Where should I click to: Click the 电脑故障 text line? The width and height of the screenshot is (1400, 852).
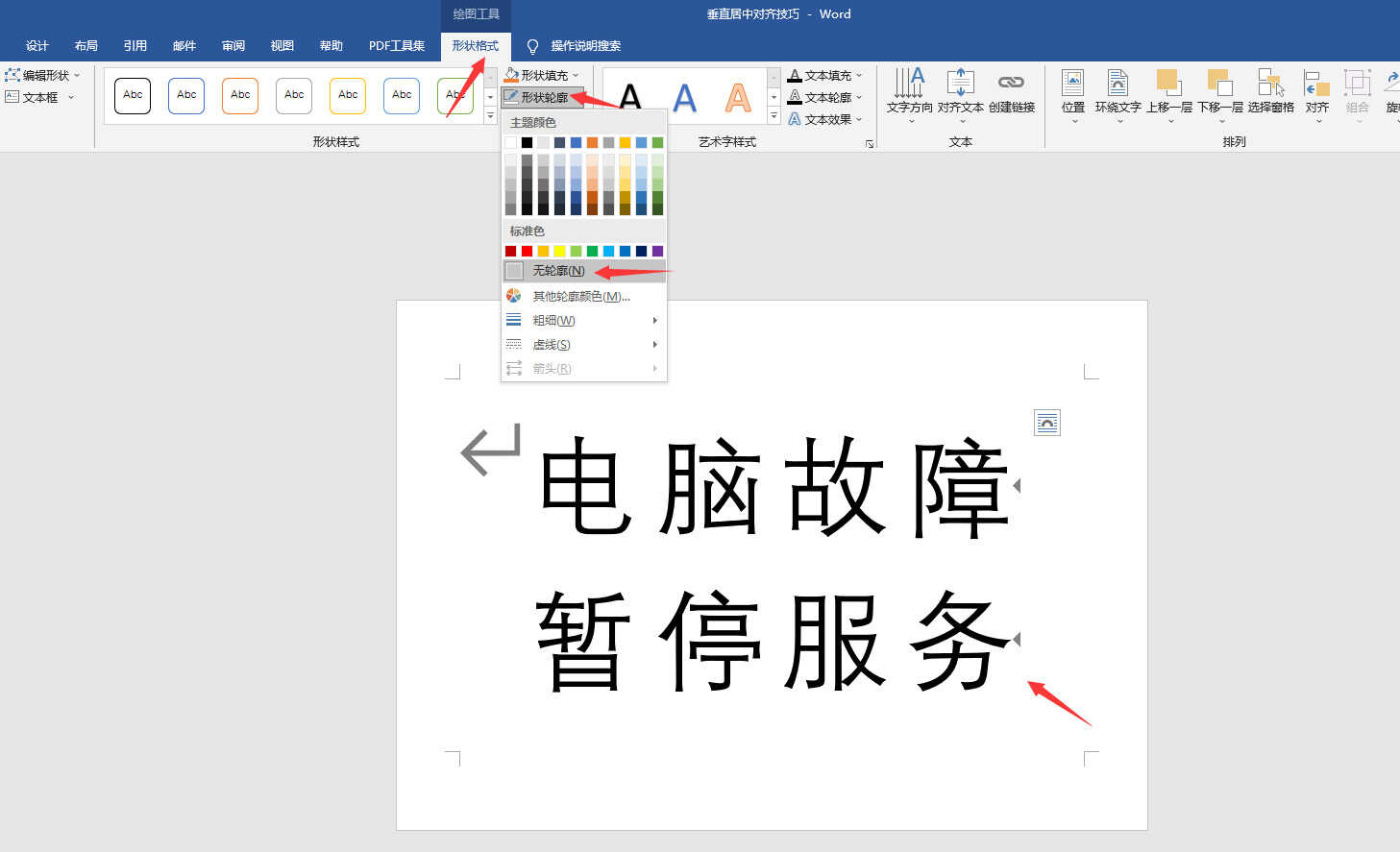[x=774, y=487]
